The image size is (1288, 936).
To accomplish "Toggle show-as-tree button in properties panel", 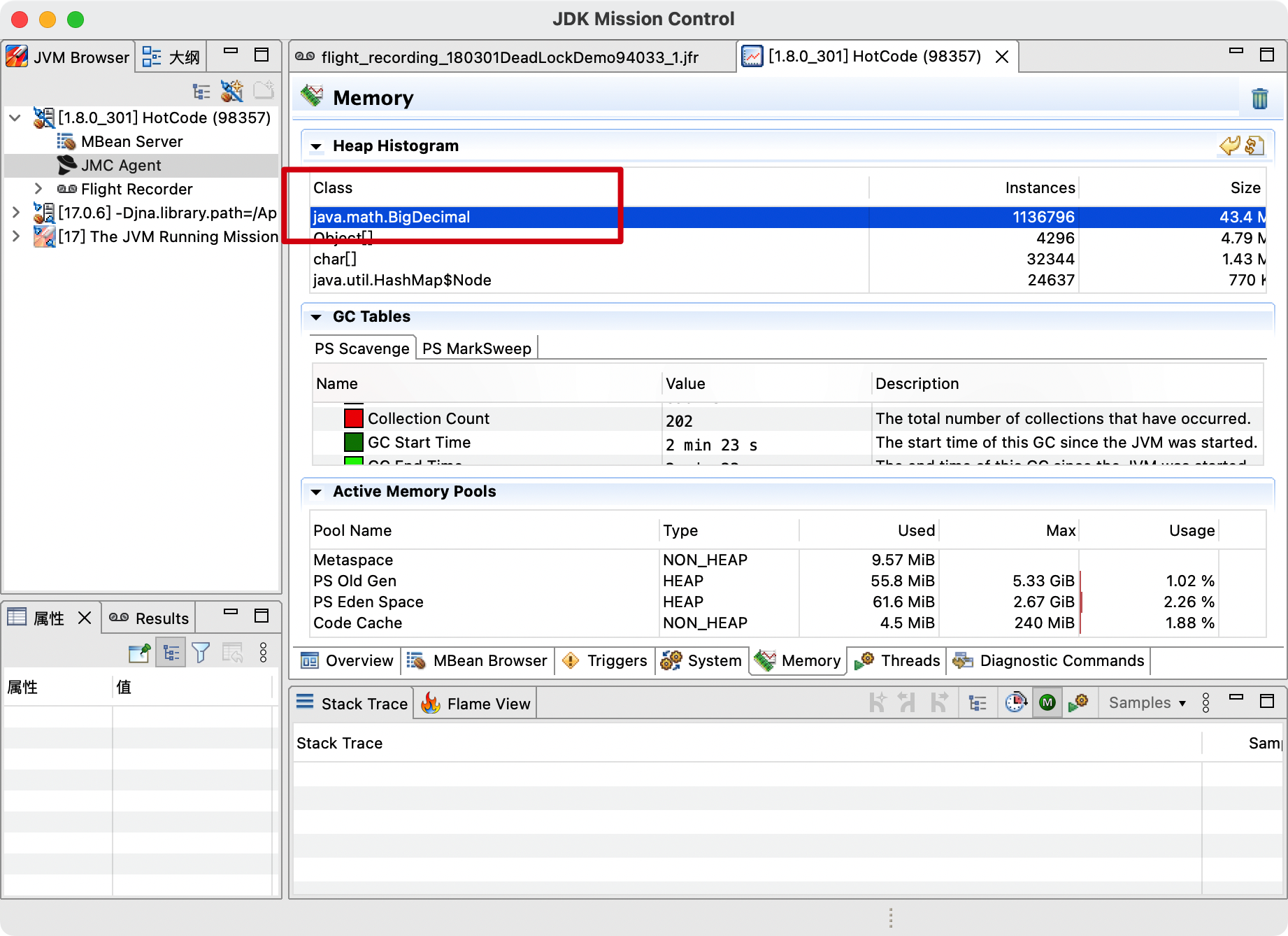I will coord(171,653).
